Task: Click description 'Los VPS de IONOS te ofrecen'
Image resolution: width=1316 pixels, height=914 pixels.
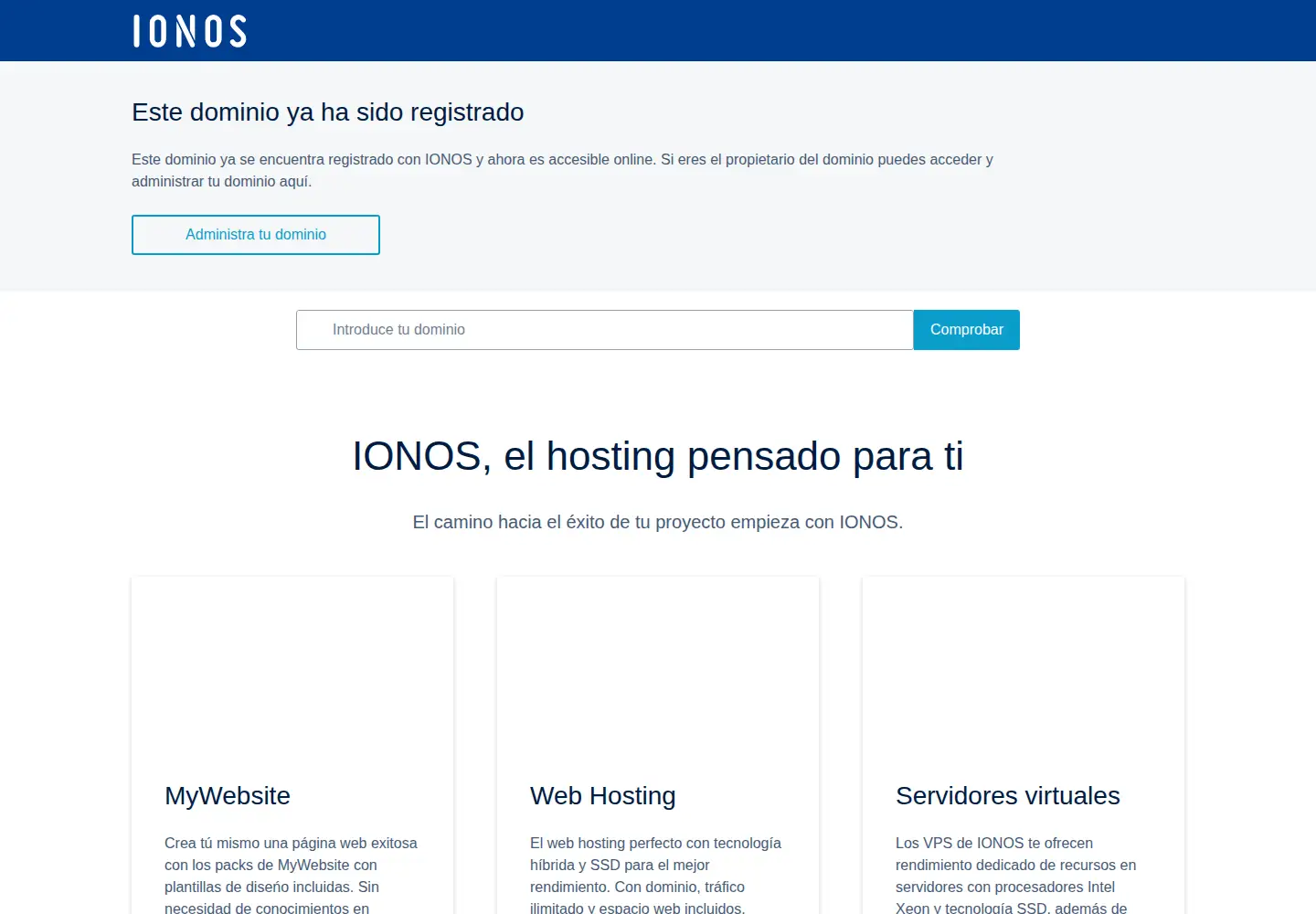Action: coord(1016,875)
